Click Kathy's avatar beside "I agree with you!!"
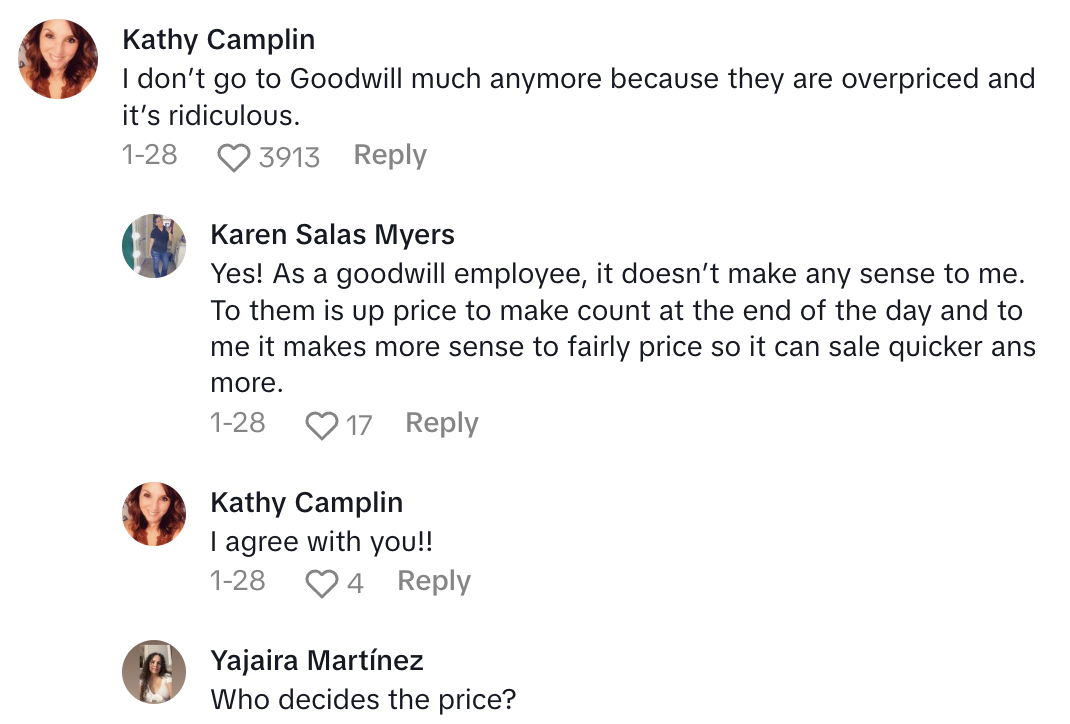1070x724 pixels. (154, 514)
